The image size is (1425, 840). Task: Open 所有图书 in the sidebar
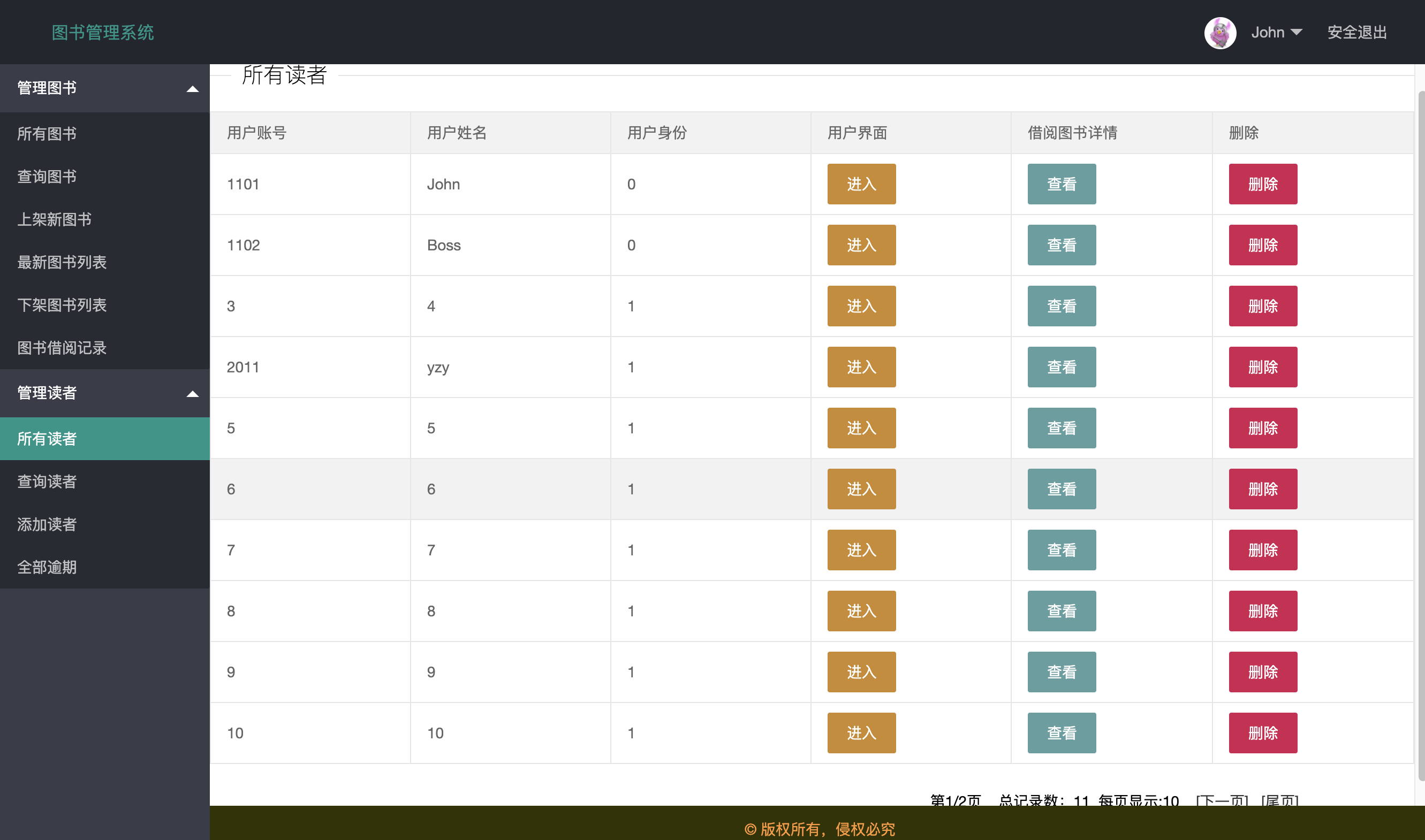[x=105, y=134]
